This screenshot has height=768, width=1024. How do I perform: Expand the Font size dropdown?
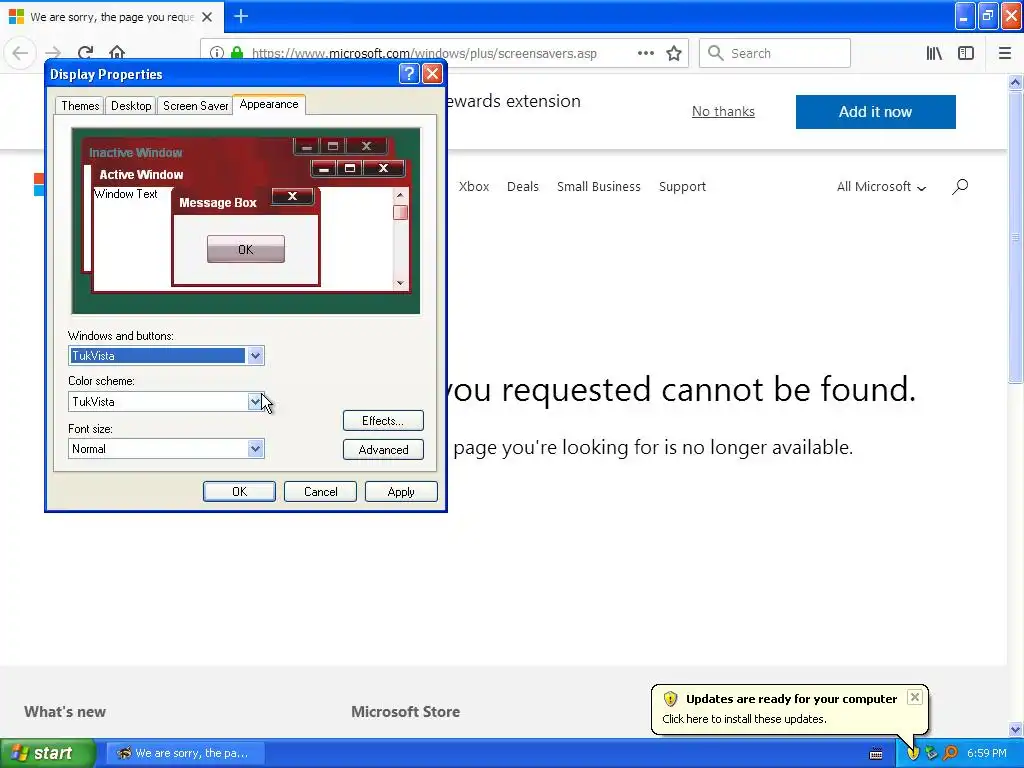[x=255, y=449]
